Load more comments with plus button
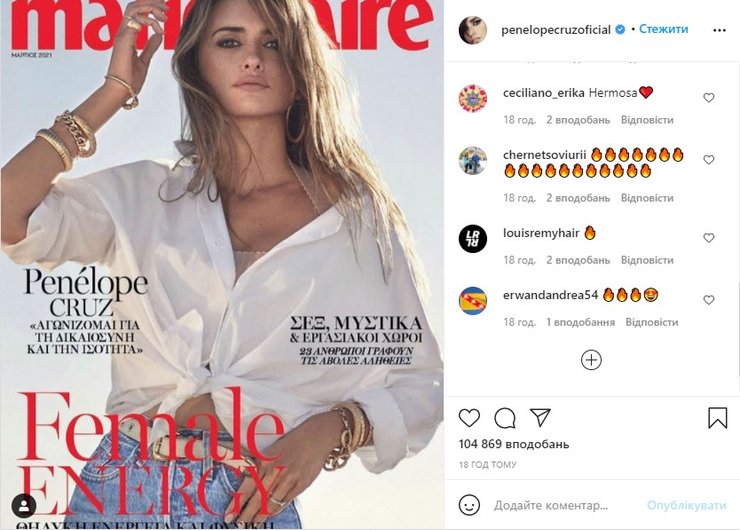The width and height of the screenshot is (740, 530). pyautogui.click(x=591, y=360)
